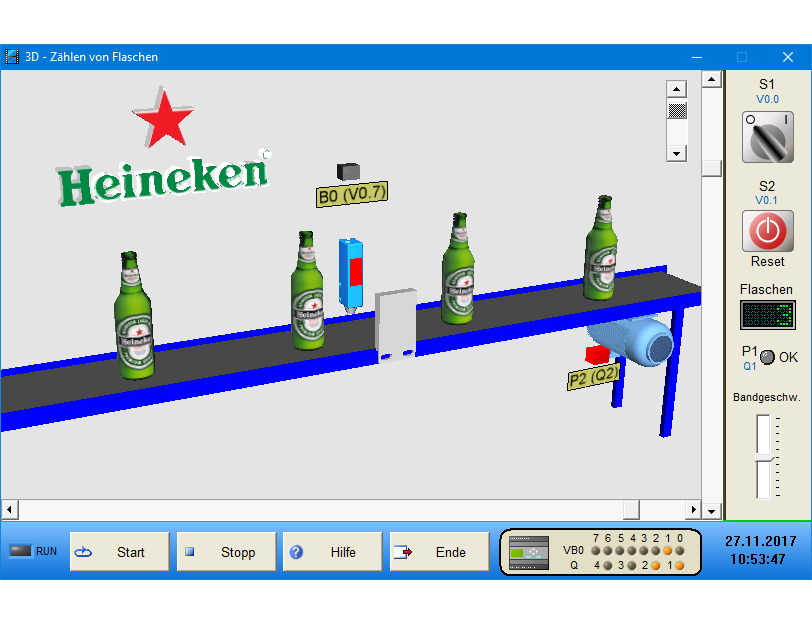812x625 pixels.
Task: Click the Start button
Action: point(120,552)
